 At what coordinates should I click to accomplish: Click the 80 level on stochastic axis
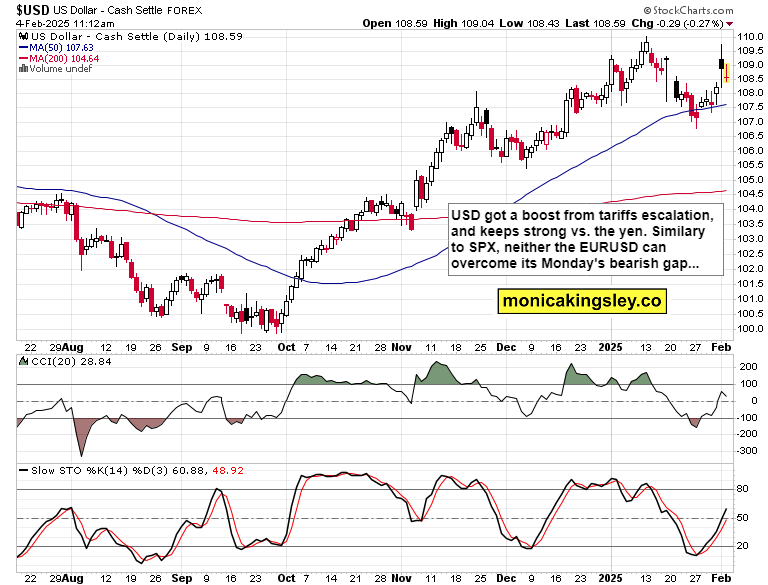pyautogui.click(x=743, y=488)
